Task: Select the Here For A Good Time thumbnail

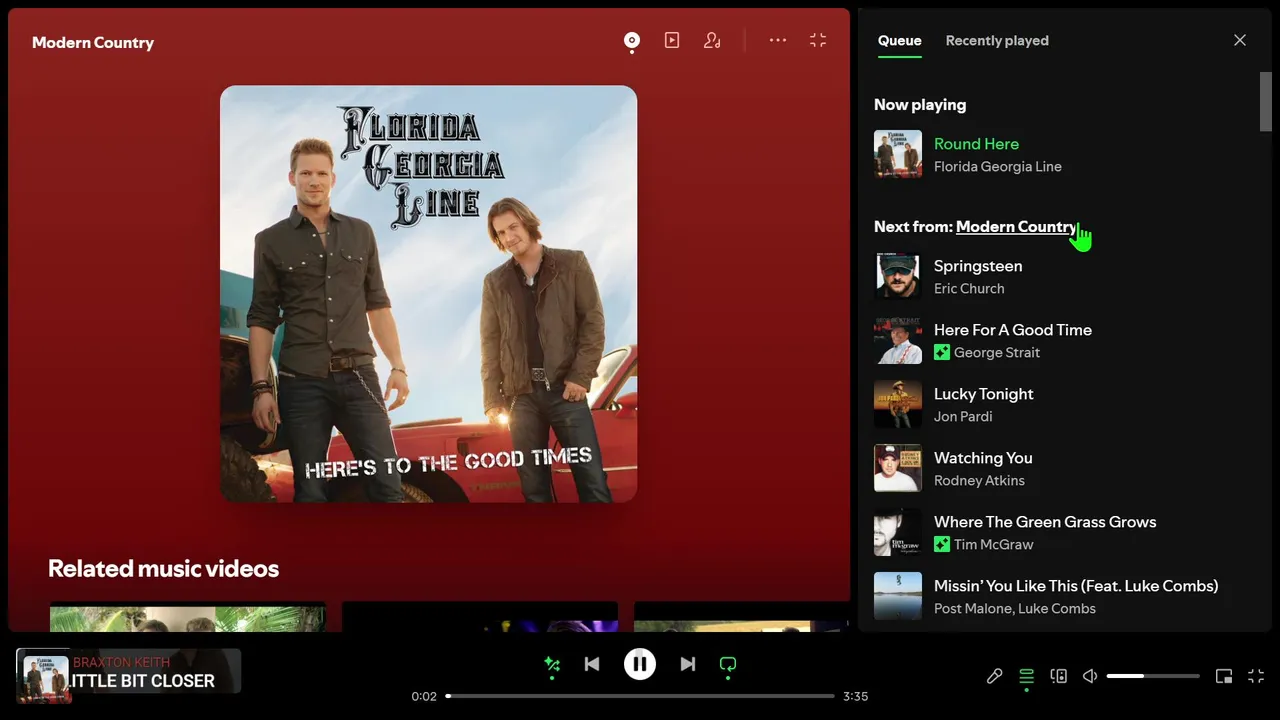Action: [x=898, y=340]
